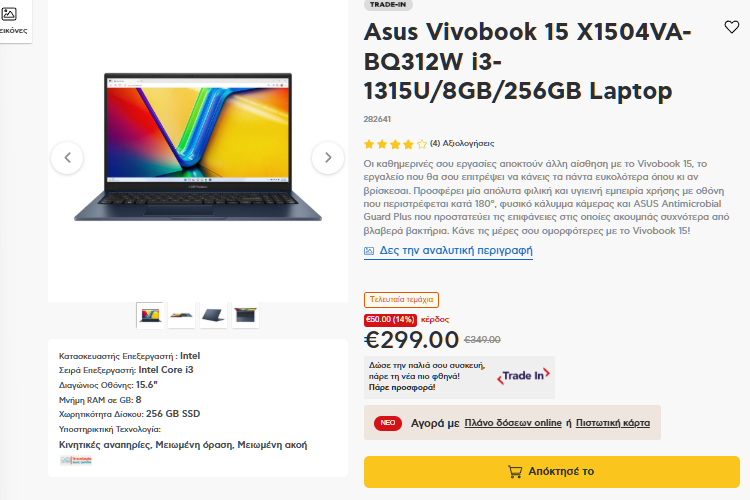
Task: Click the Trade In logo
Action: 523,376
